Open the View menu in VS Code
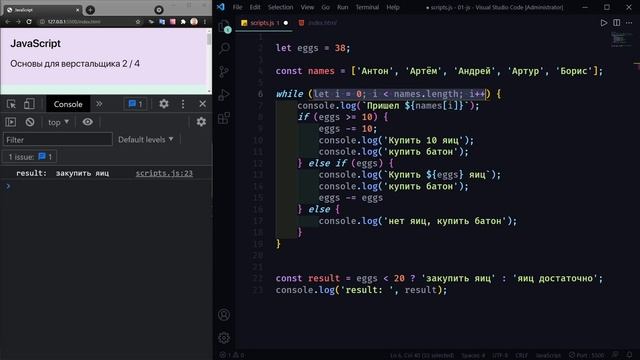This screenshot has width=640, height=360. 307,7
